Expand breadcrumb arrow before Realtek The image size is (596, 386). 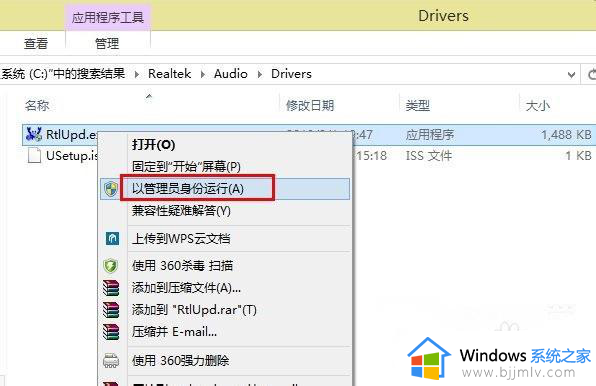136,74
